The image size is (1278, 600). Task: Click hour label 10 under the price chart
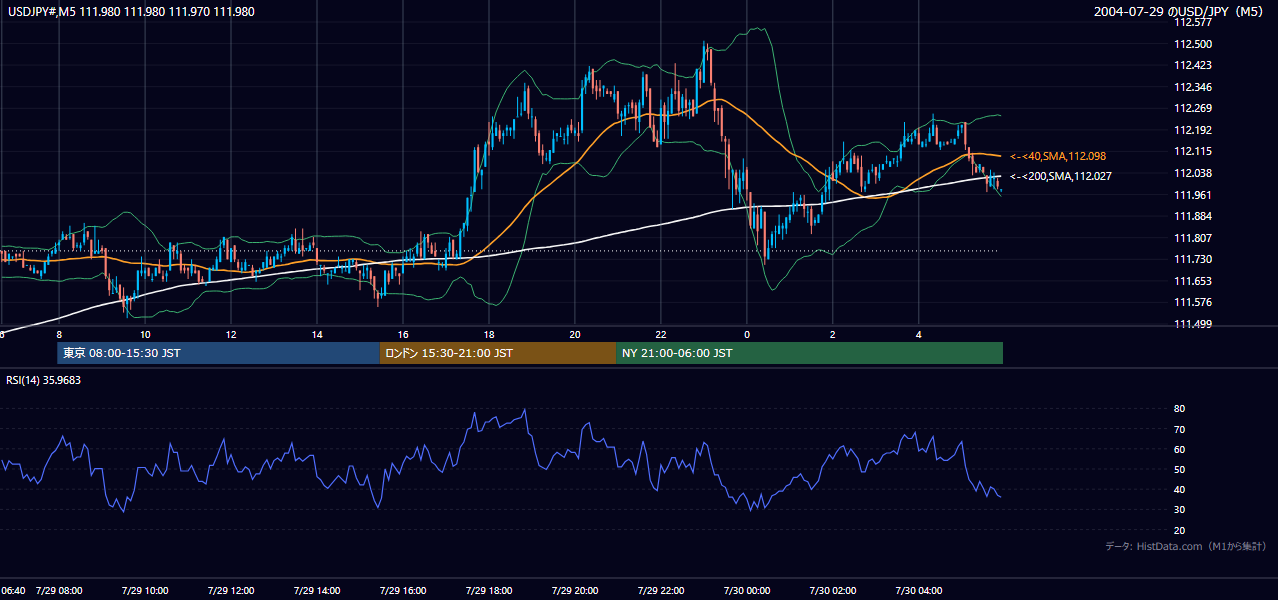pos(145,334)
